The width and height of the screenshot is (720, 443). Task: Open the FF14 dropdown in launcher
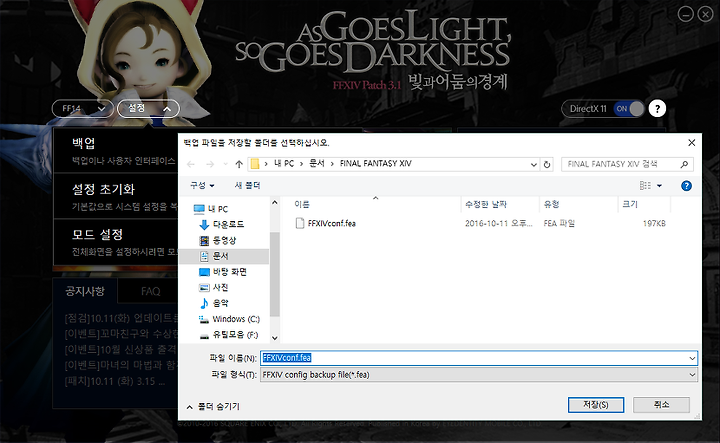pyautogui.click(x=83, y=109)
